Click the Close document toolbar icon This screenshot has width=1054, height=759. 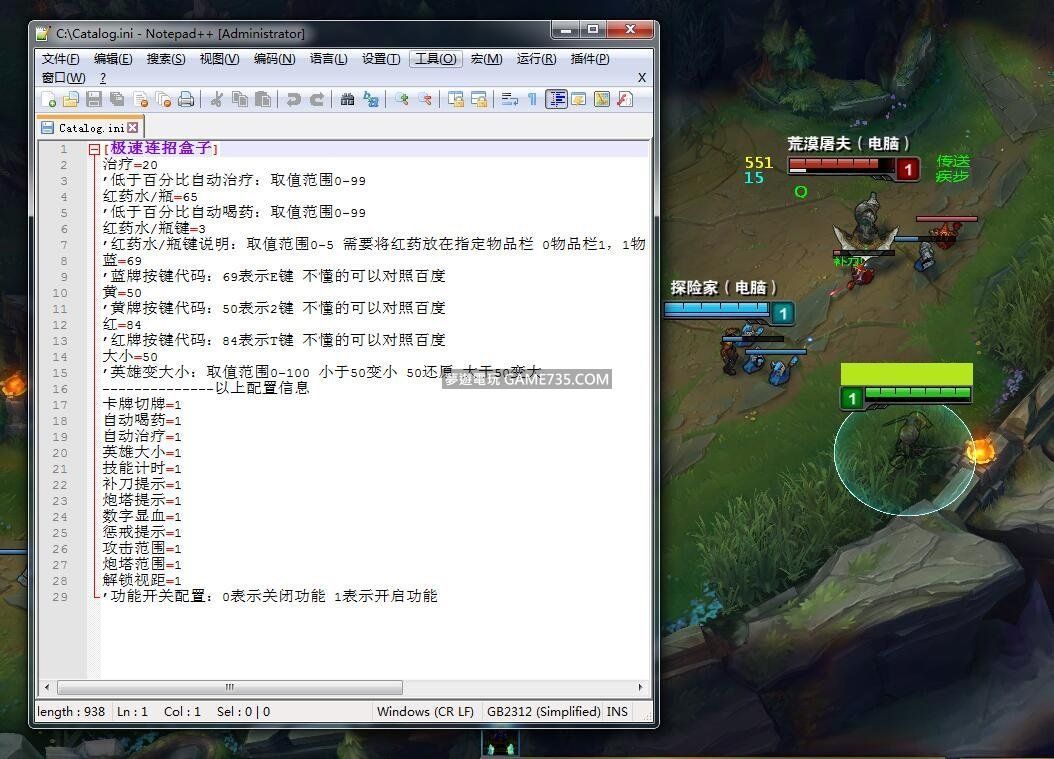point(140,100)
